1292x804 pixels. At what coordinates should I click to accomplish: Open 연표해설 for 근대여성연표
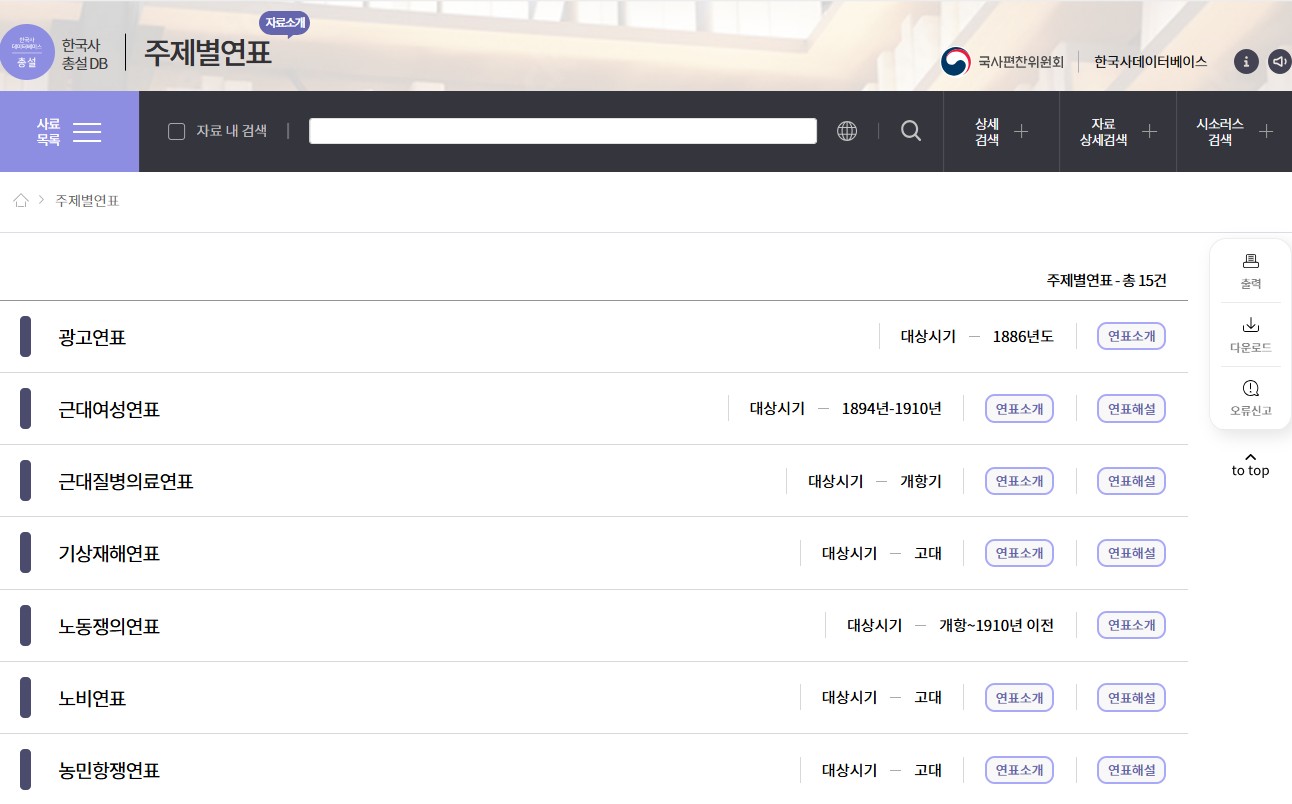point(1131,409)
